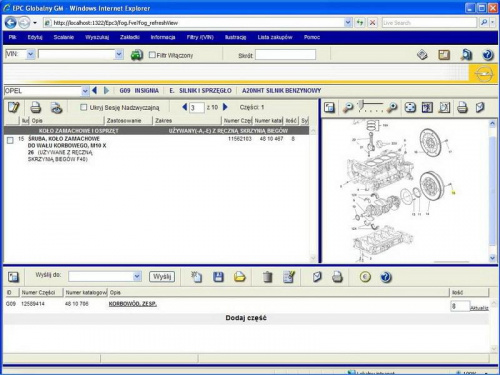Zoom in the illustration with right magnifier
500x375 pixels.
click(x=392, y=107)
